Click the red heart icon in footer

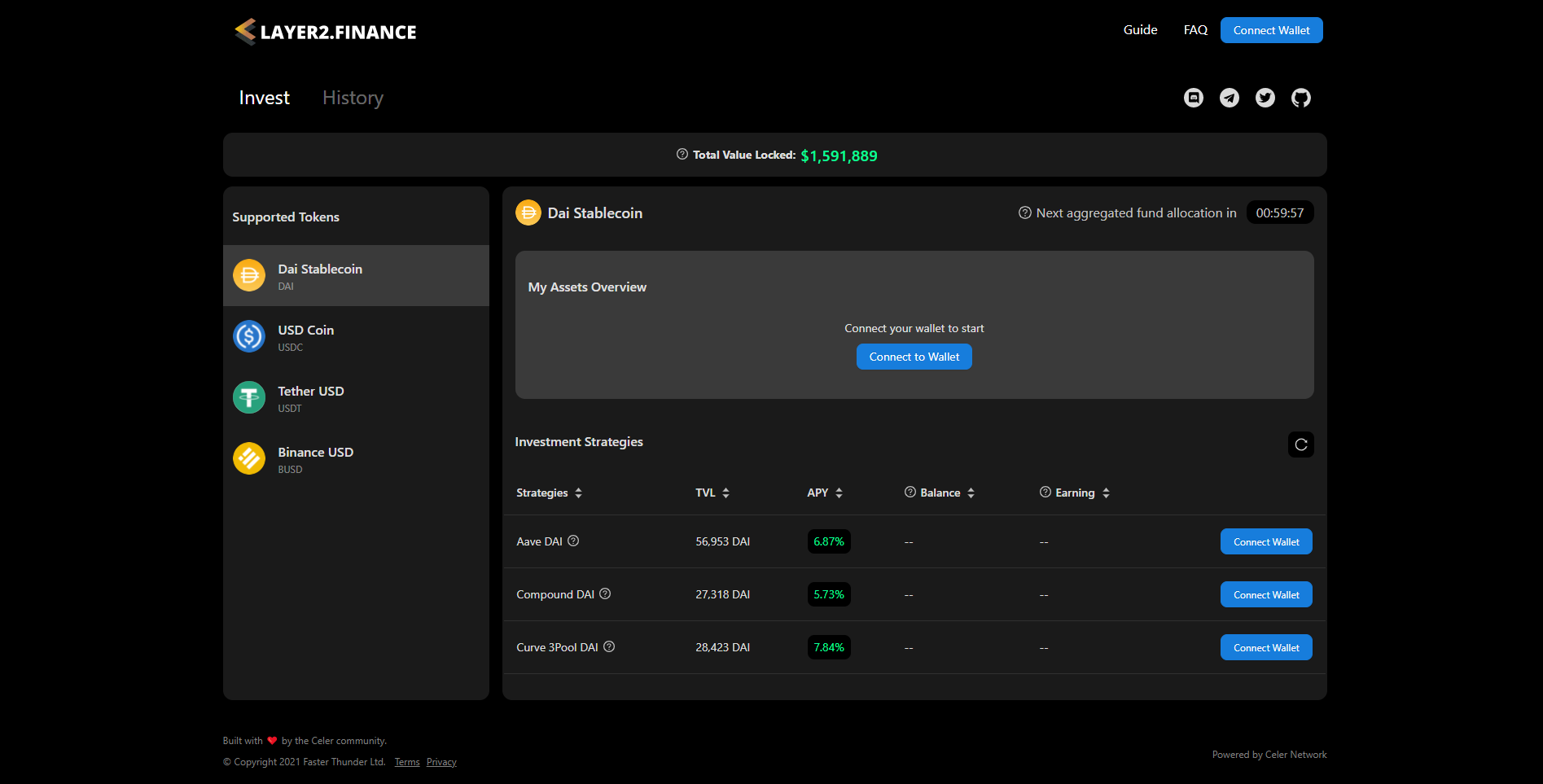272,741
